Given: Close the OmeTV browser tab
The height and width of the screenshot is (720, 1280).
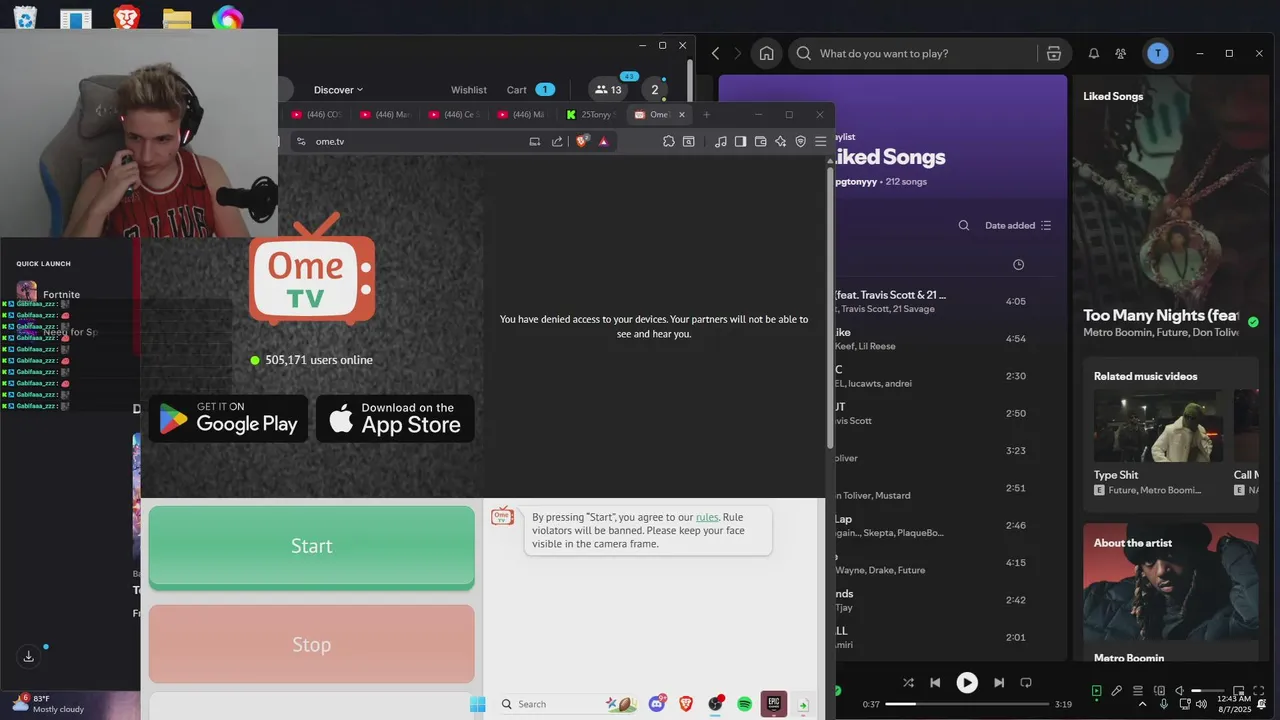Looking at the screenshot, I should point(683,115).
